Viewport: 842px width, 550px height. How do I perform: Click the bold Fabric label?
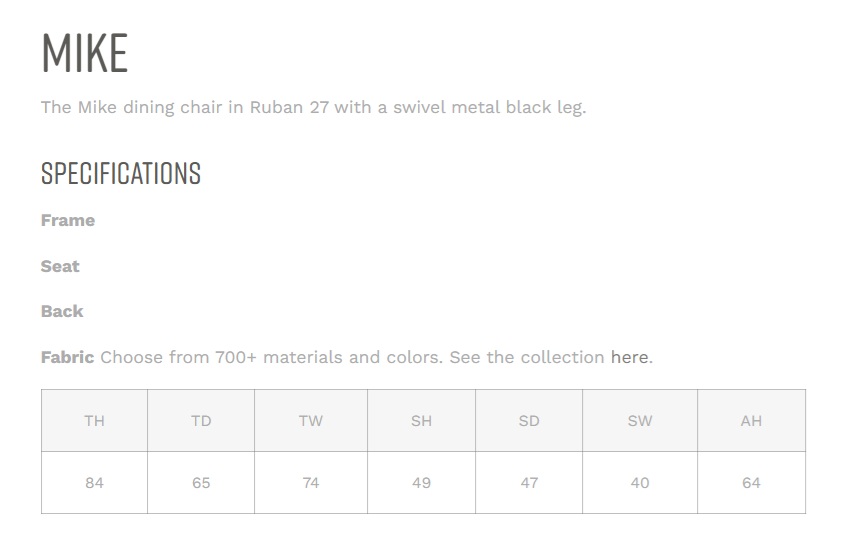click(67, 357)
